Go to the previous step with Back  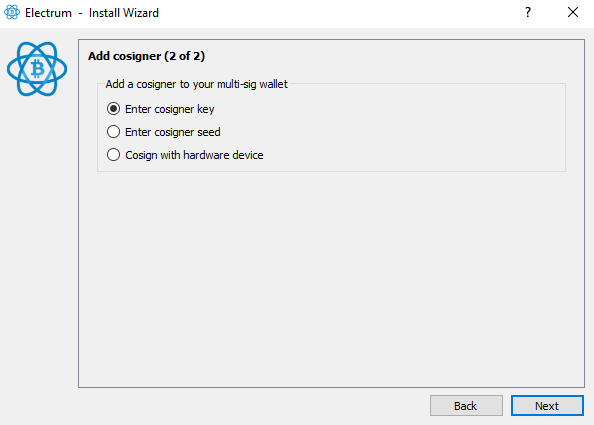pos(466,406)
